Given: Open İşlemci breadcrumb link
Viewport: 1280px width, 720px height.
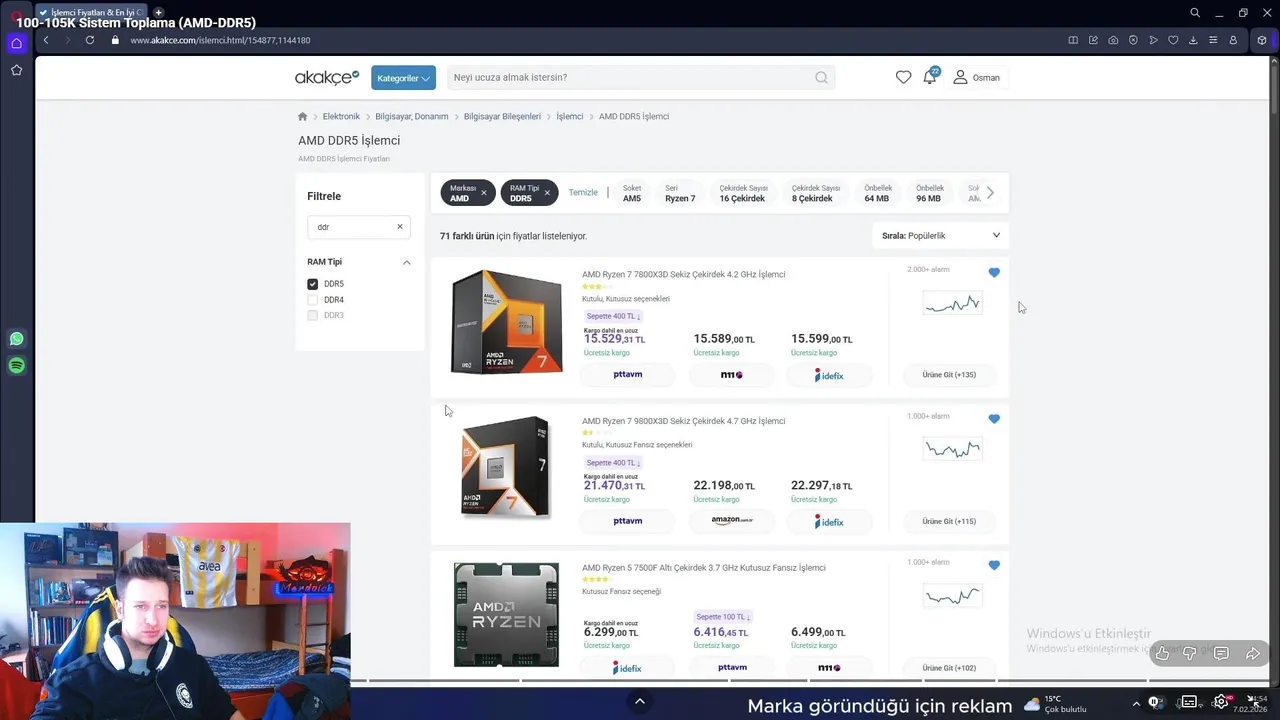Looking at the screenshot, I should 570,116.
